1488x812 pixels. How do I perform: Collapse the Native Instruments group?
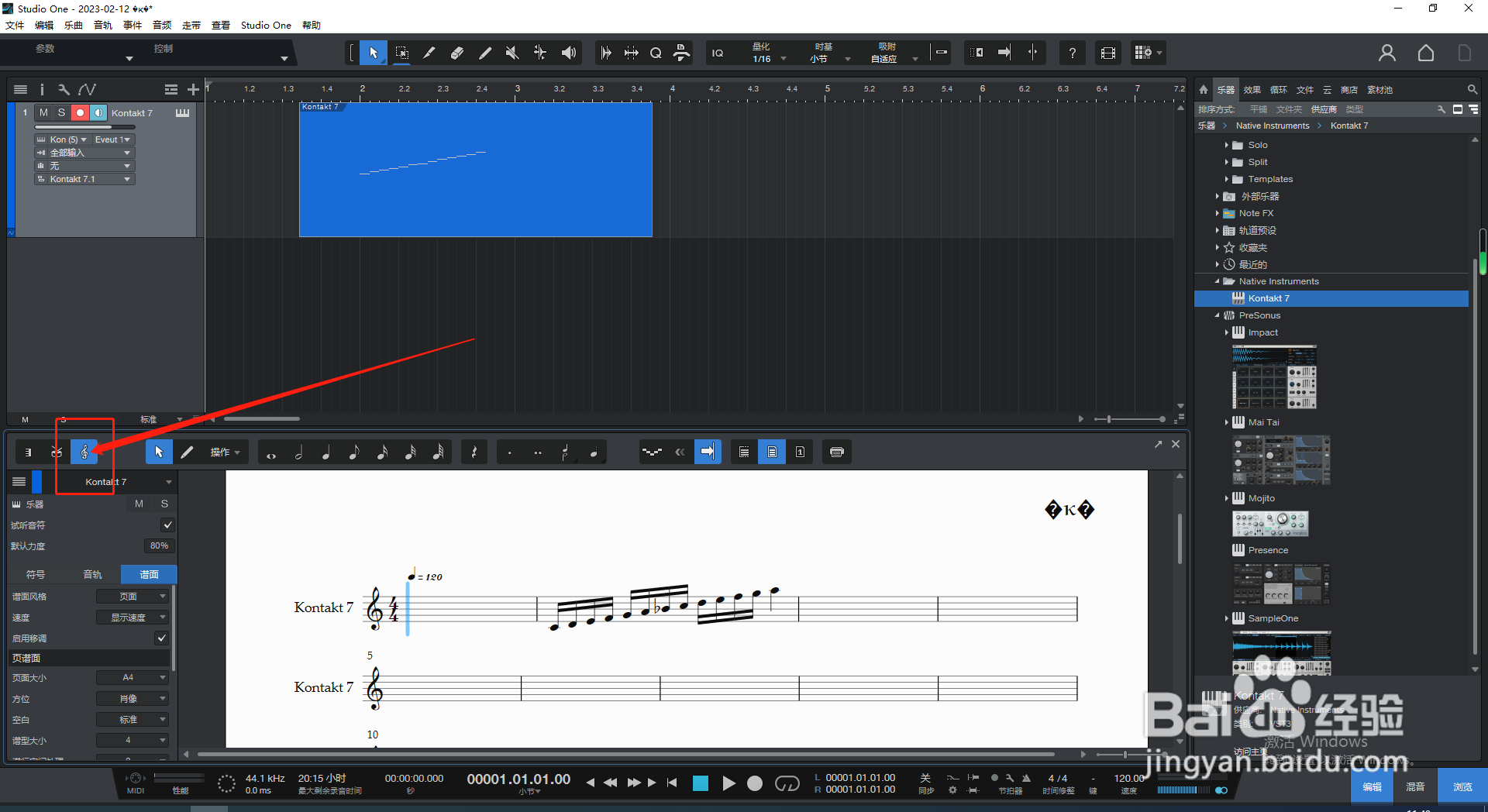[1217, 281]
